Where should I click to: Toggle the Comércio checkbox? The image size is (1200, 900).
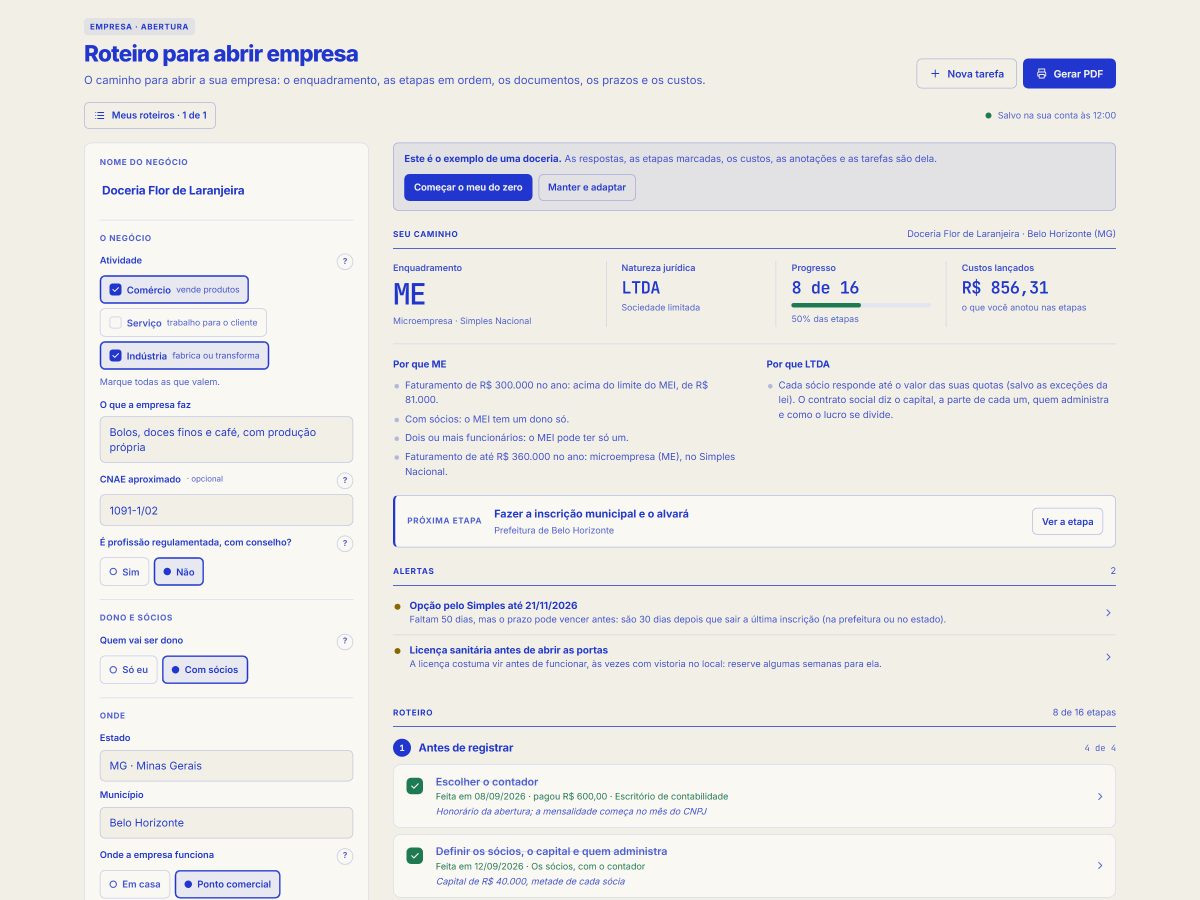[x=115, y=290]
